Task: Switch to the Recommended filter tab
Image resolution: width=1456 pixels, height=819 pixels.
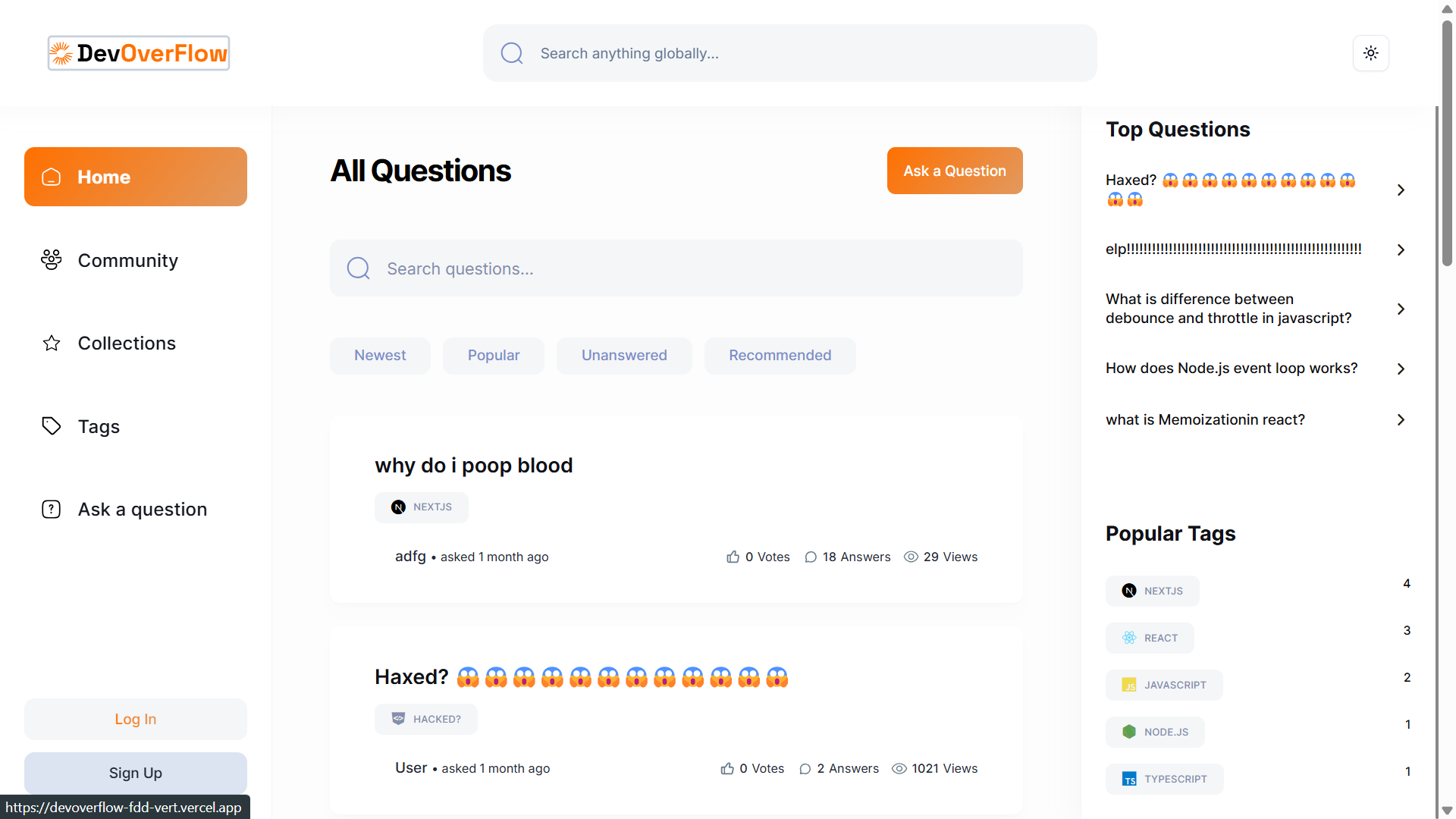Action: point(780,355)
